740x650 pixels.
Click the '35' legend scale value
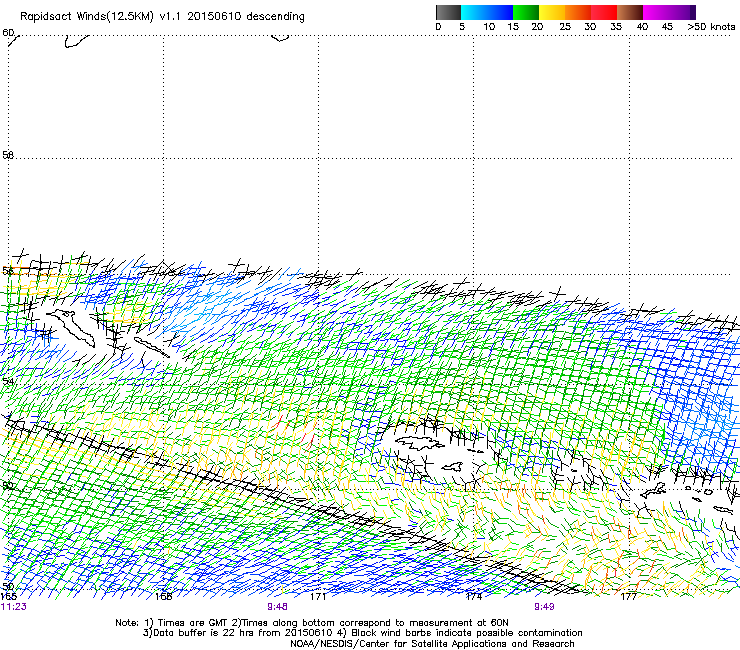[x=616, y=27]
